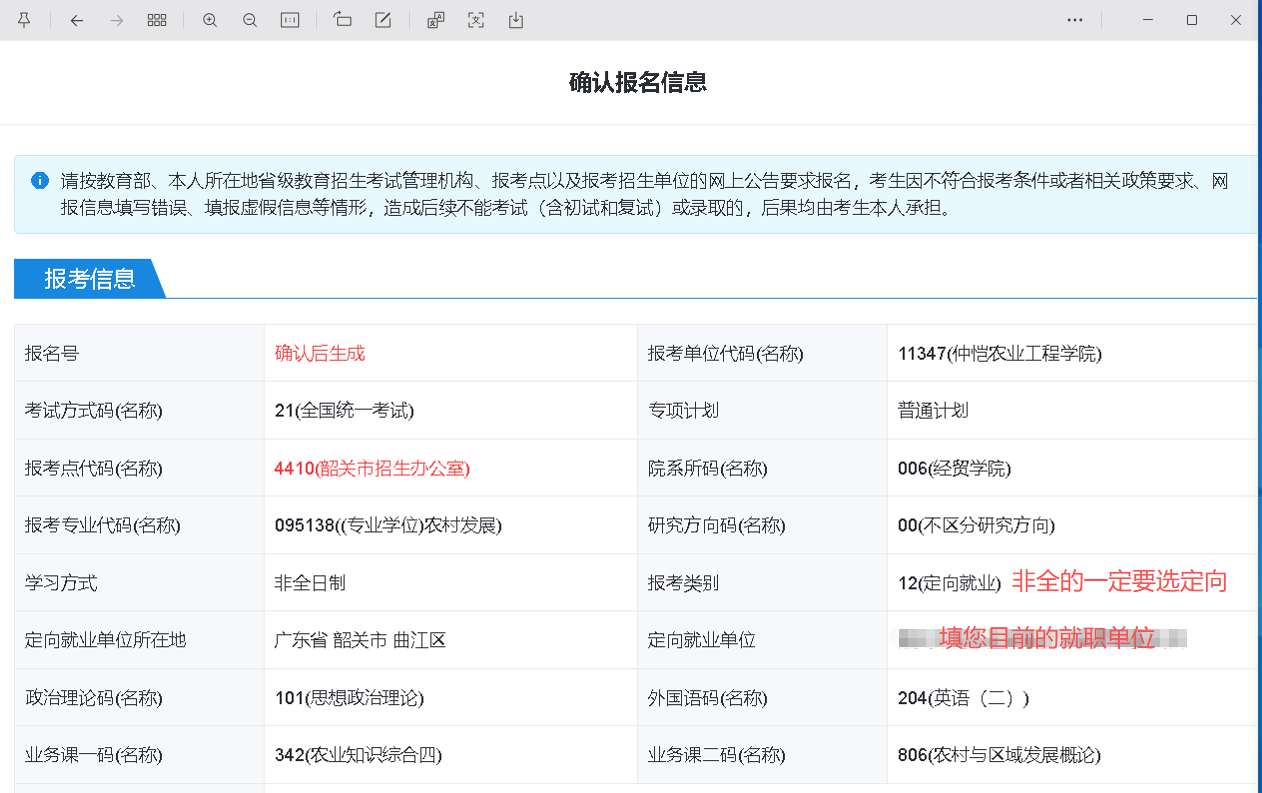Click the 专项计划 label

click(x=683, y=411)
